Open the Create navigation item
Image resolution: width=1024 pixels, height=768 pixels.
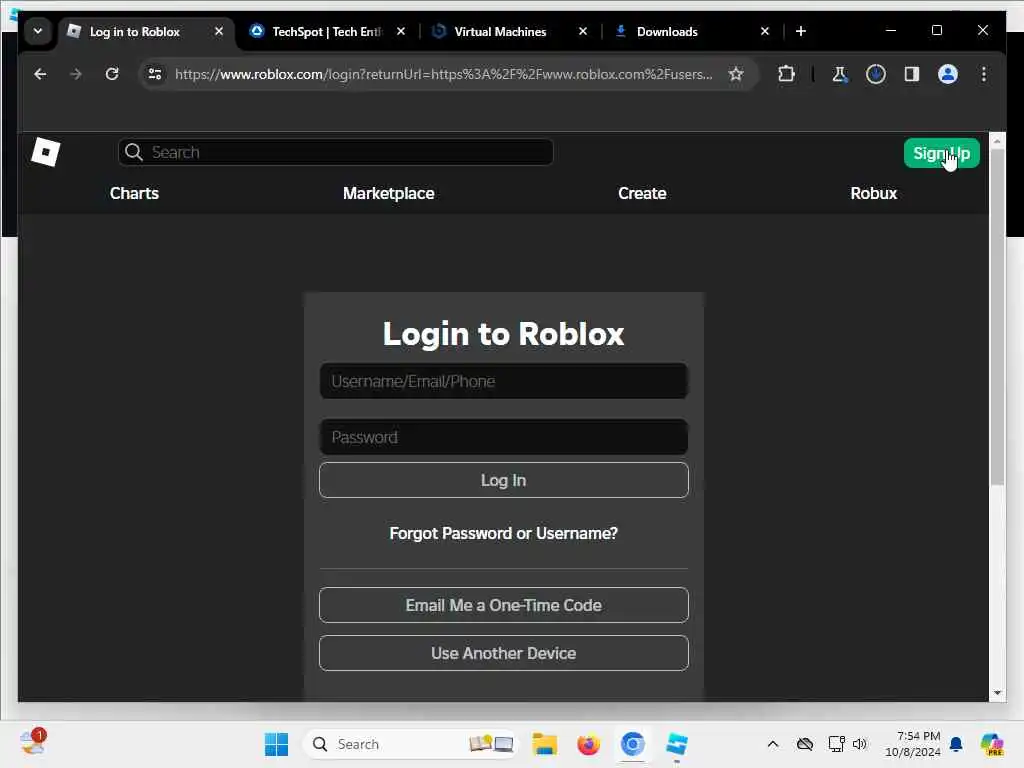click(x=642, y=193)
